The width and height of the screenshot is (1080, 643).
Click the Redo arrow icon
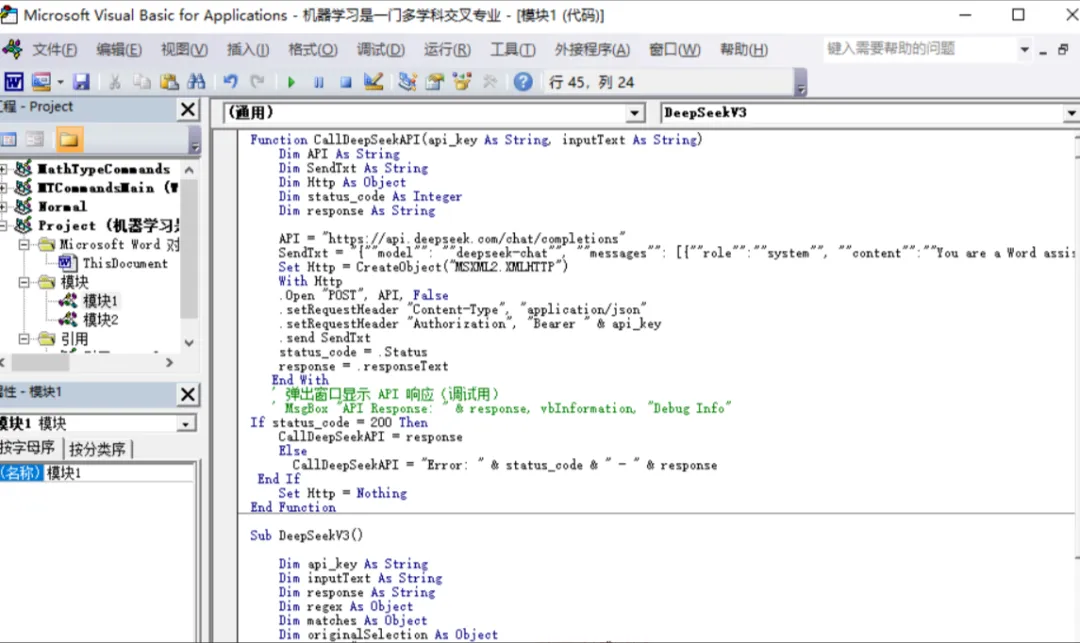pyautogui.click(x=257, y=82)
